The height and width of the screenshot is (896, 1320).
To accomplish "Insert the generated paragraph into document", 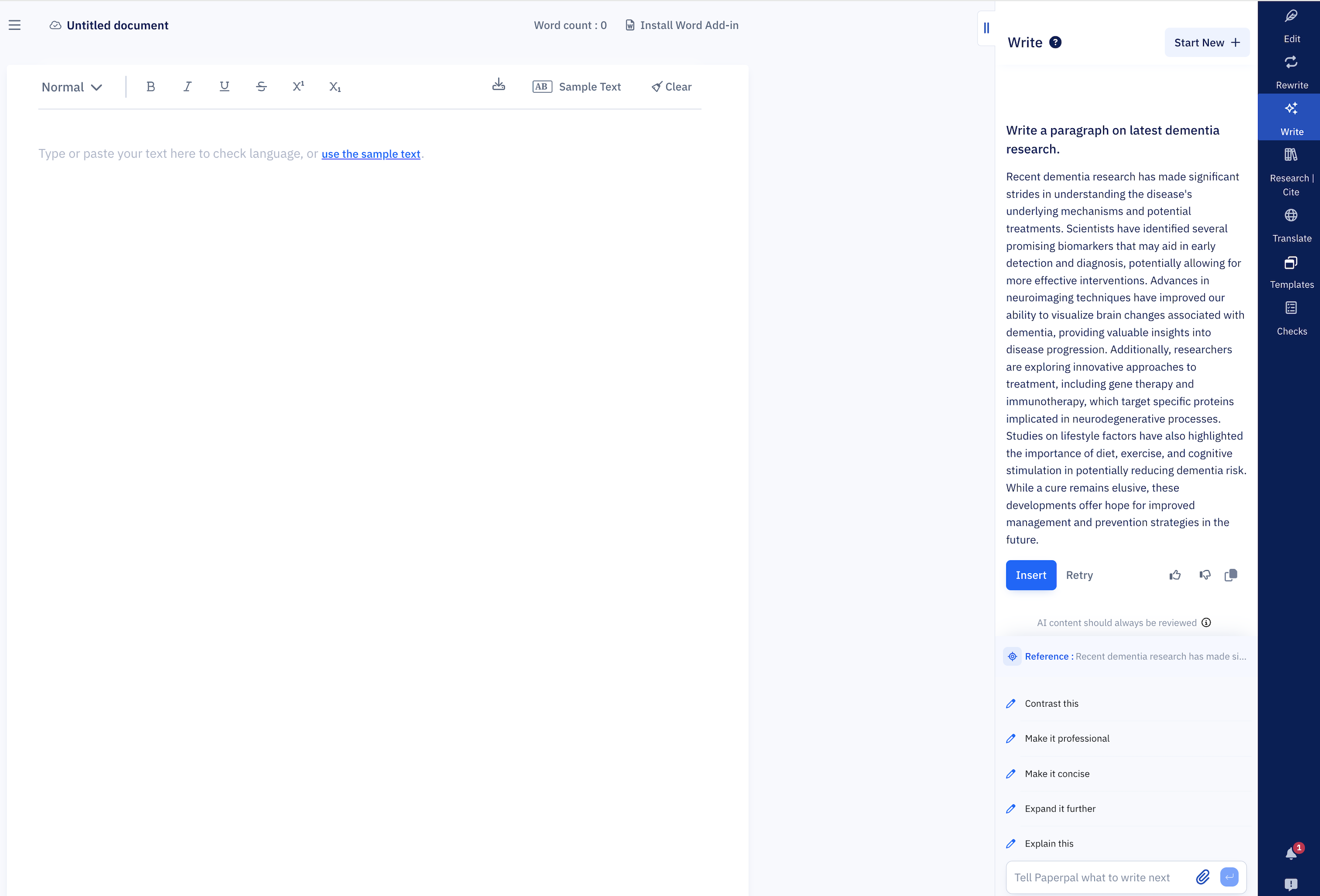I will pyautogui.click(x=1031, y=575).
